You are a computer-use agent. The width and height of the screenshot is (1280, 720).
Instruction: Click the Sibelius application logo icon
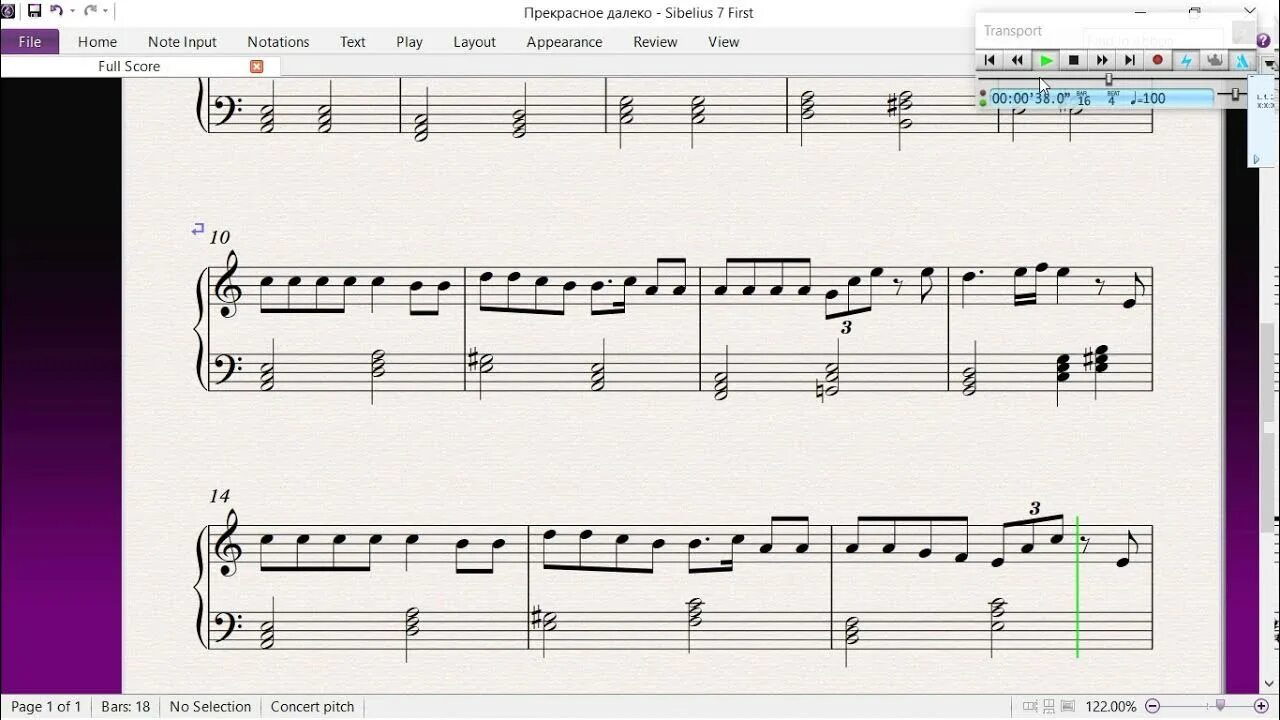[9, 11]
